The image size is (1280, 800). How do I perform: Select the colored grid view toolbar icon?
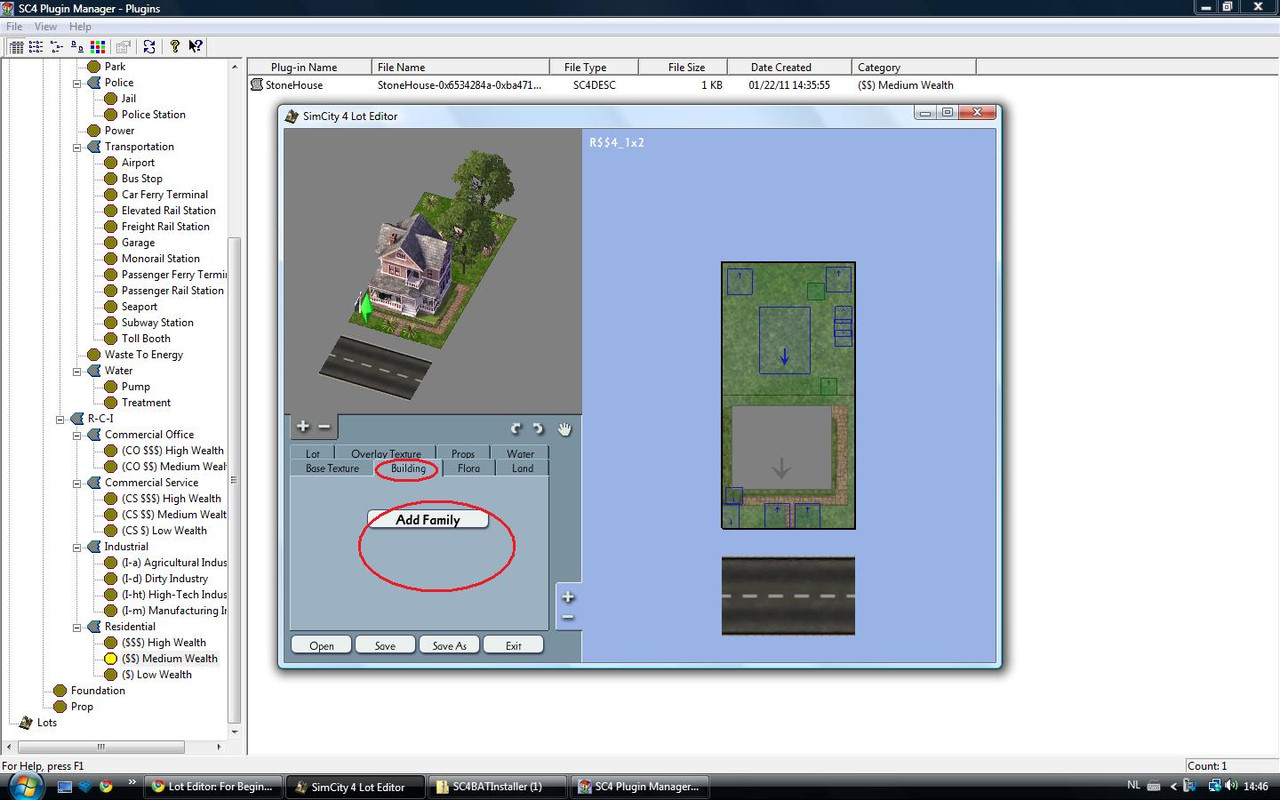point(98,47)
